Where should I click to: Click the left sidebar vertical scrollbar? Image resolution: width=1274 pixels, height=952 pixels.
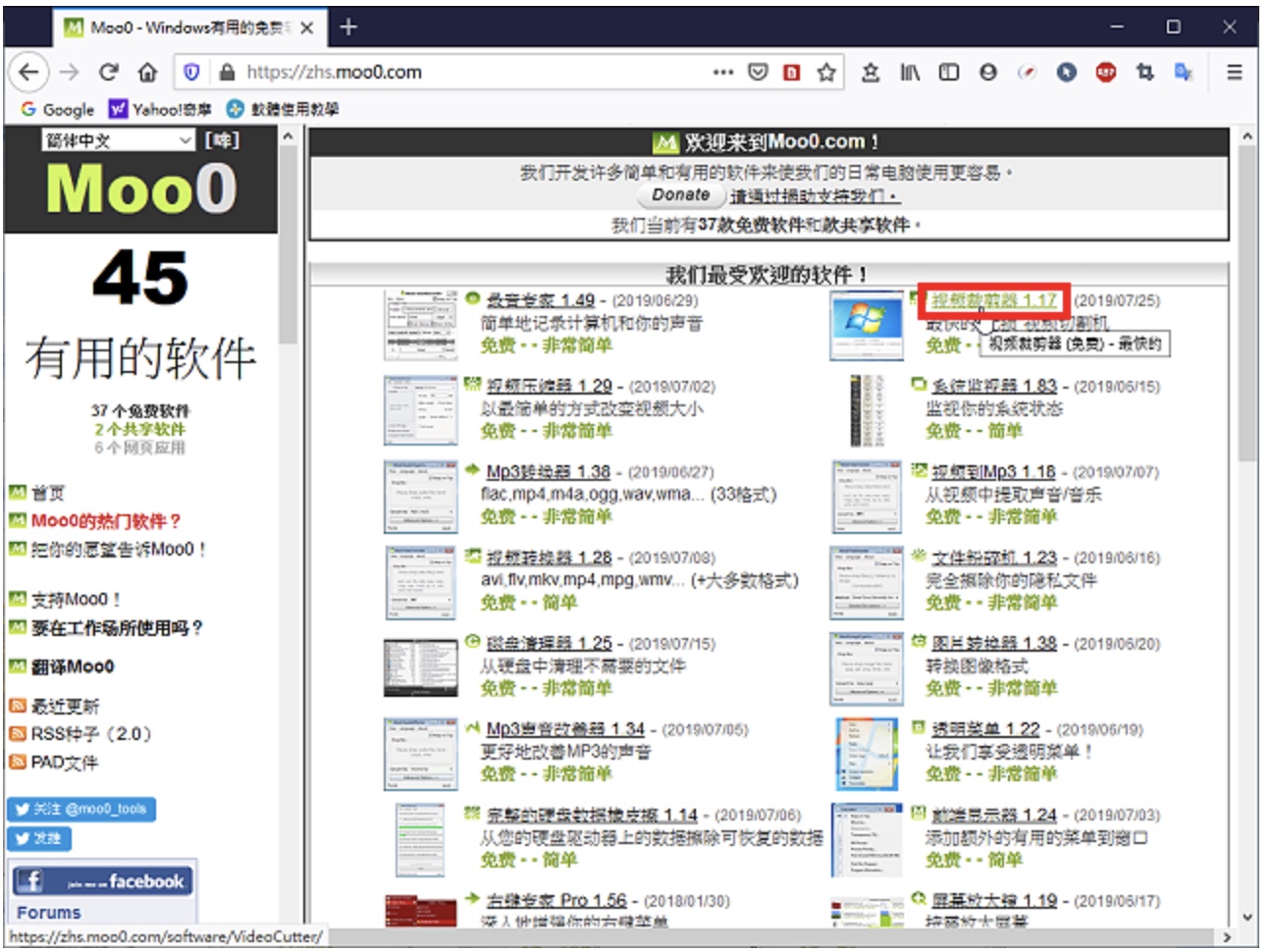288,245
